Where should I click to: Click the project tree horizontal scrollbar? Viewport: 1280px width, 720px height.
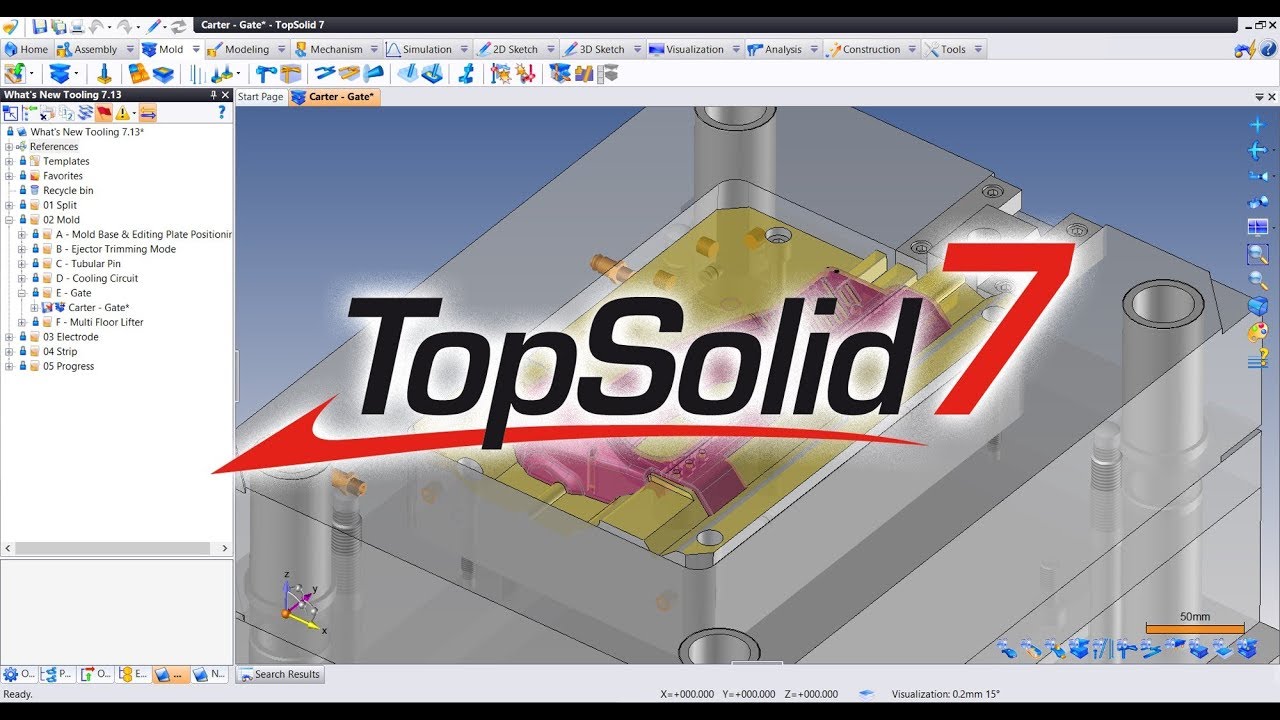coord(112,548)
